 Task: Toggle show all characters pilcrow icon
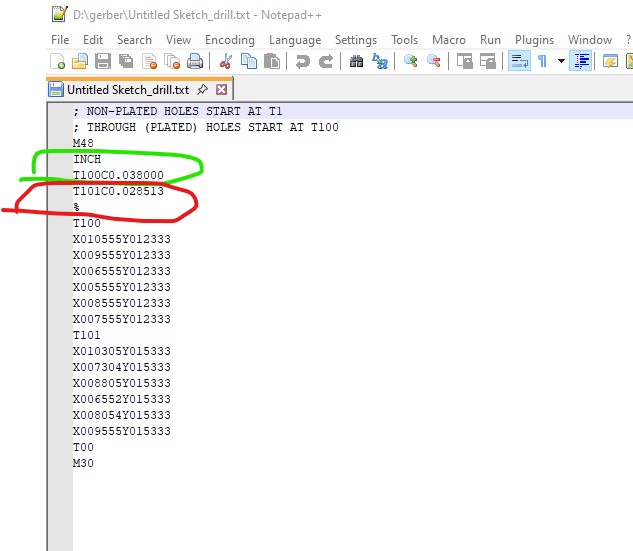(x=542, y=62)
